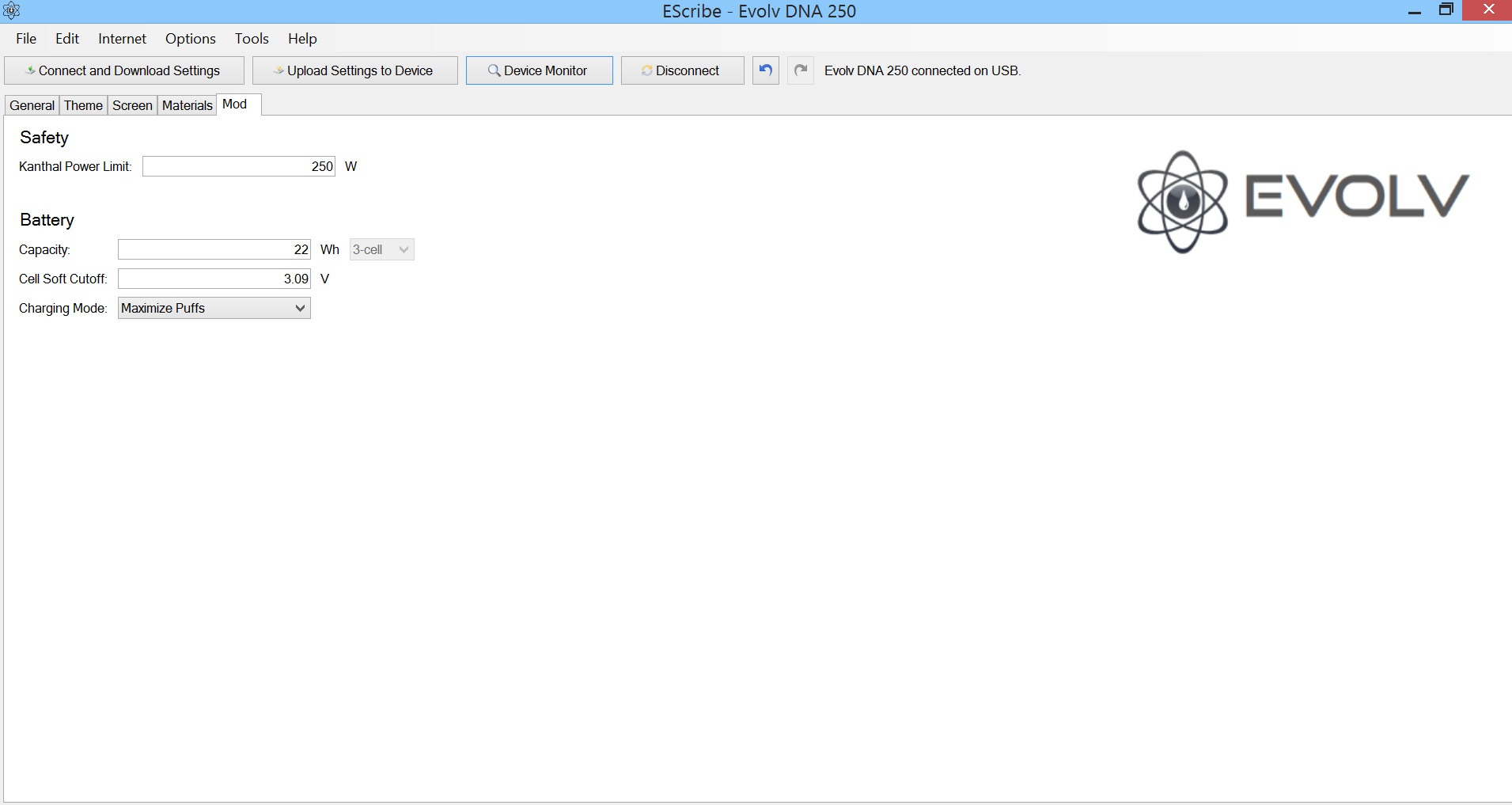Open the Internet menu
Image resolution: width=1512 pixels, height=805 pixels.
122,39
